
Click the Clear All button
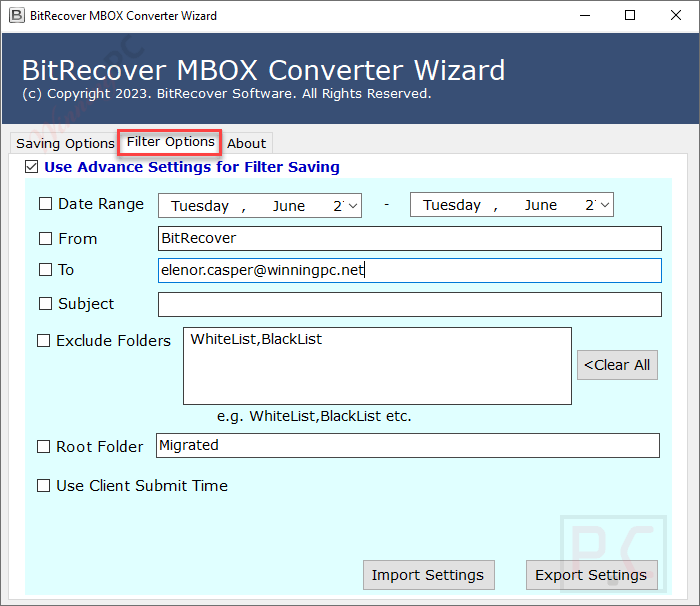pyautogui.click(x=617, y=365)
